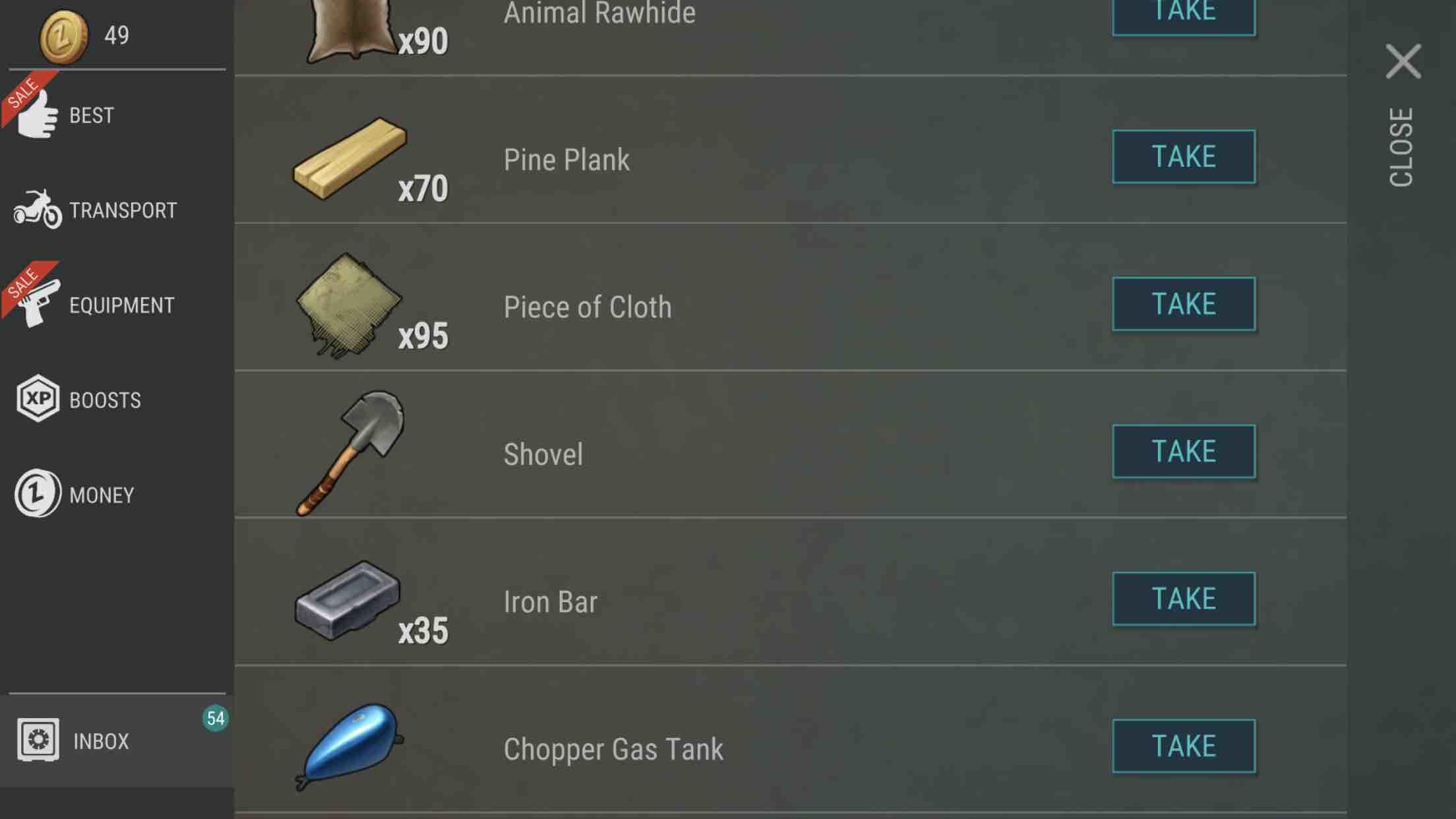Open the Best offers thumbs-up icon
This screenshot has height=819, width=1456.
(38, 115)
